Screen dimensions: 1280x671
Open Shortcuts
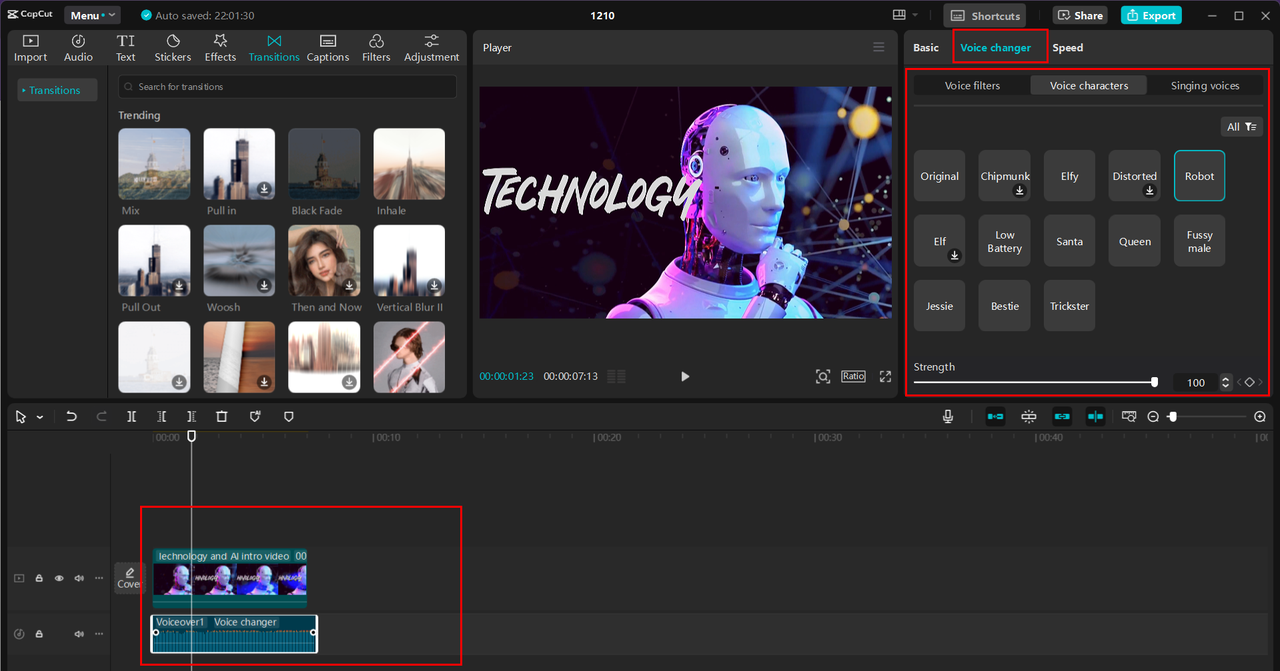[985, 15]
